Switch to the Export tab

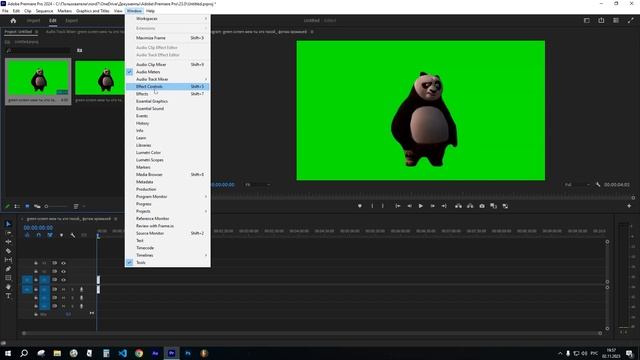[71, 20]
